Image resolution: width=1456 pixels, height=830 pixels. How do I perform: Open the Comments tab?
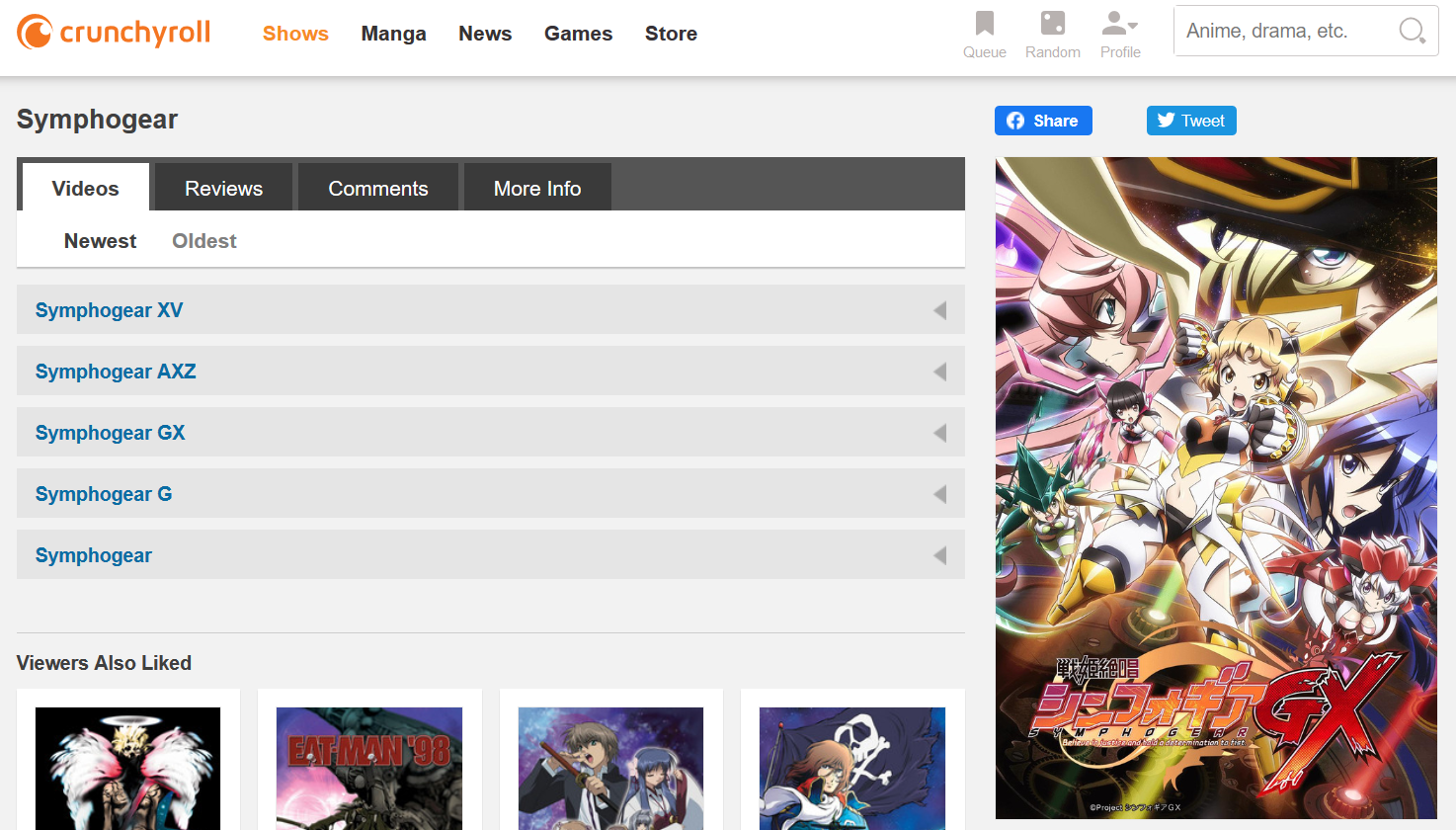pyautogui.click(x=378, y=188)
